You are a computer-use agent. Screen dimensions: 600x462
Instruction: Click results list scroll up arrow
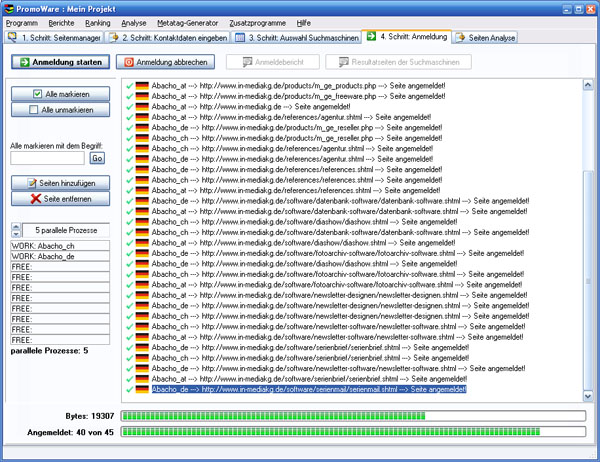588,85
